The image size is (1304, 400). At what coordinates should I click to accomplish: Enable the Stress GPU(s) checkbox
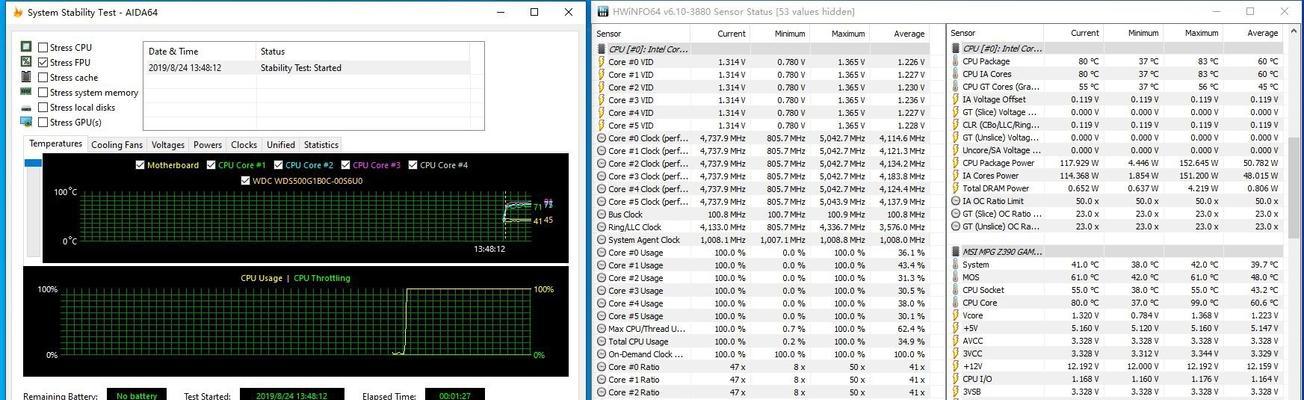[43, 122]
